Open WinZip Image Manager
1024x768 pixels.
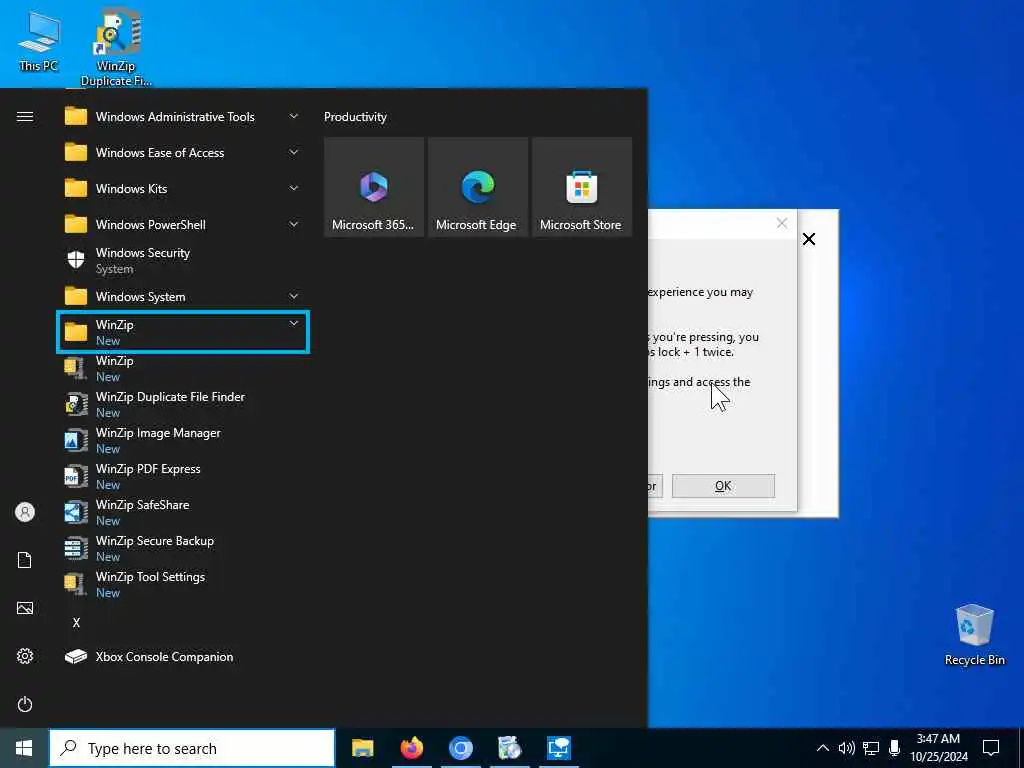[183, 440]
